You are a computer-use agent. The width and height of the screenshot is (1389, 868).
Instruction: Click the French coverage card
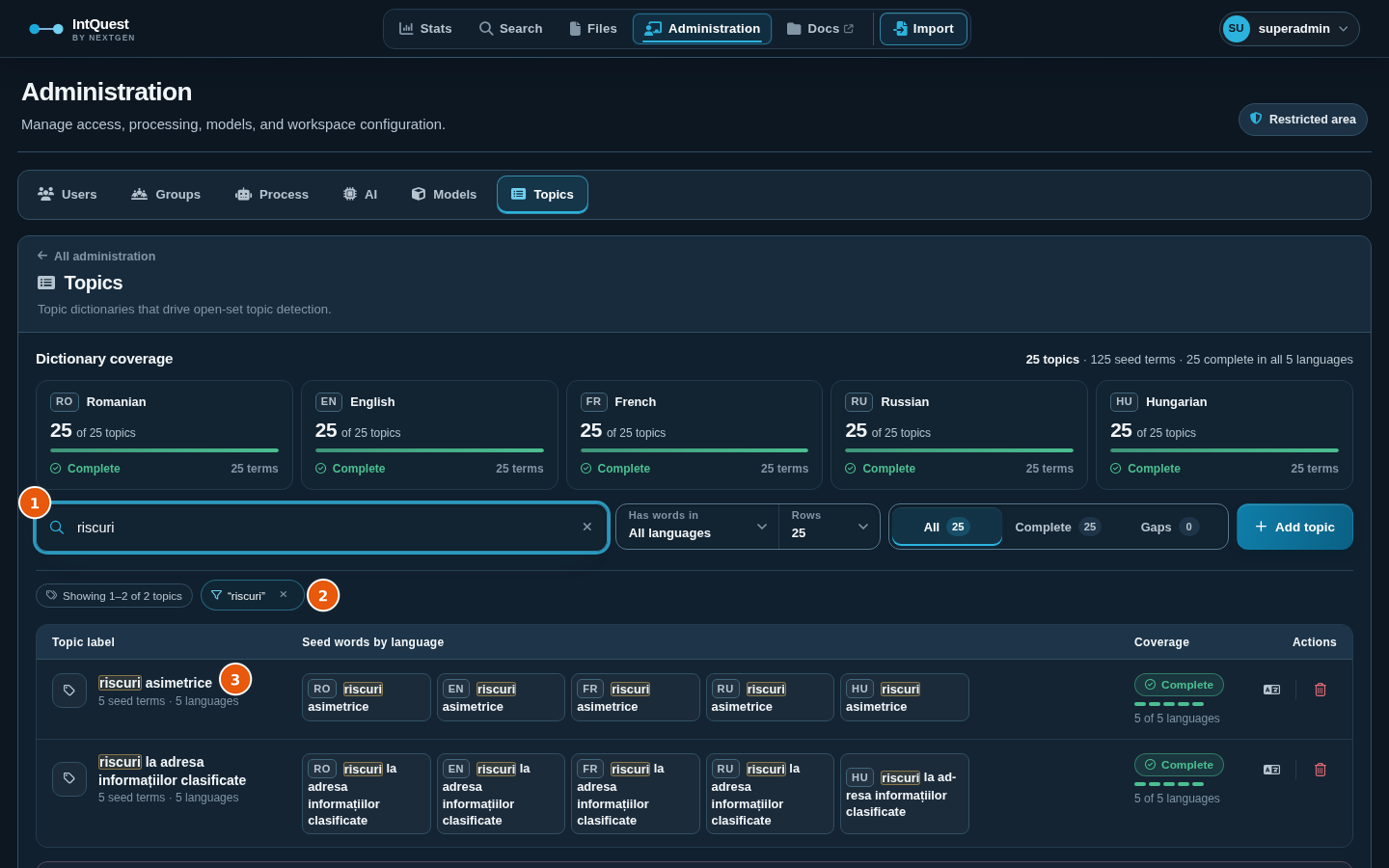694,435
